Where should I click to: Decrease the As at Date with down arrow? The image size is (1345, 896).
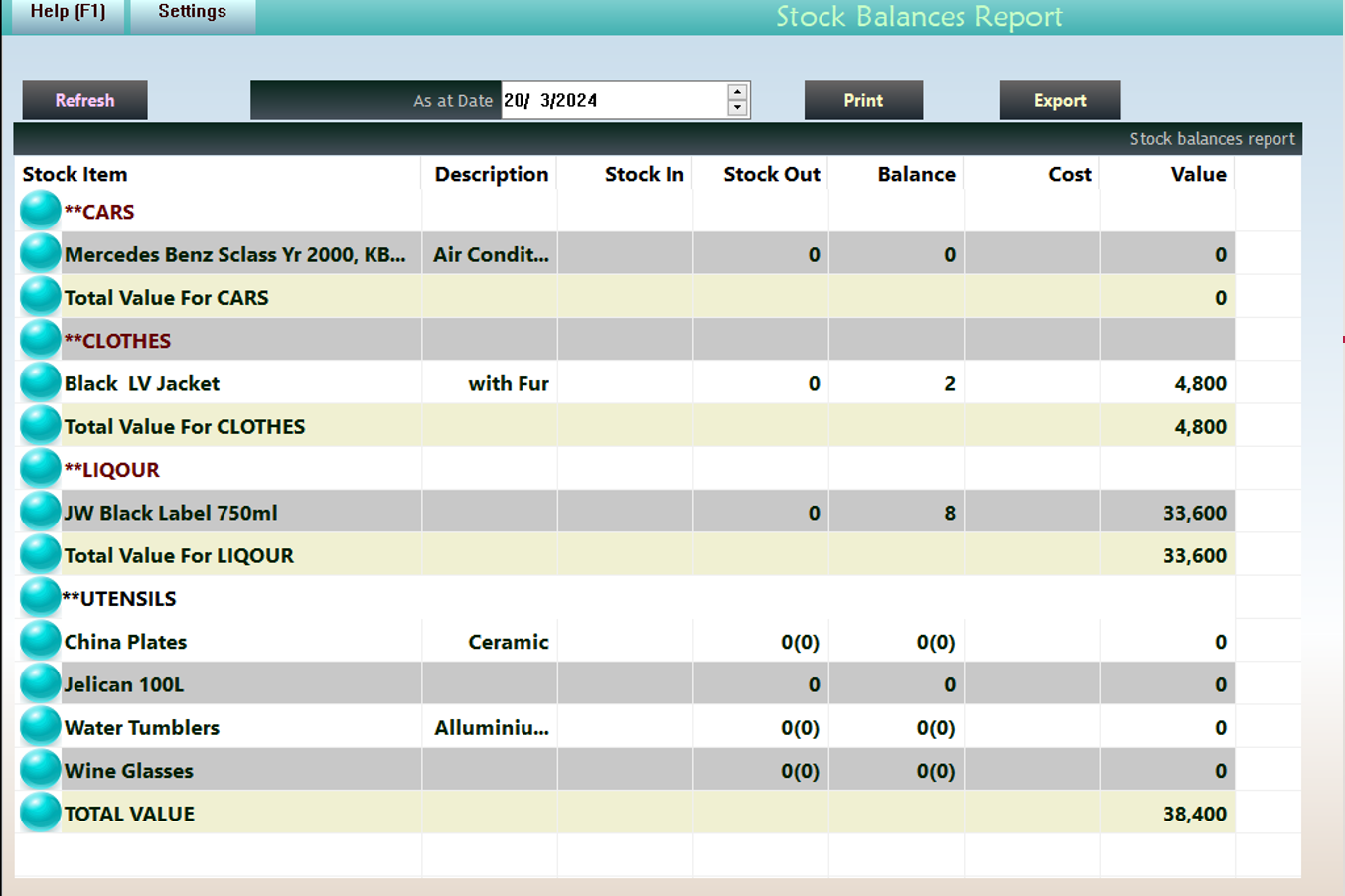click(737, 108)
